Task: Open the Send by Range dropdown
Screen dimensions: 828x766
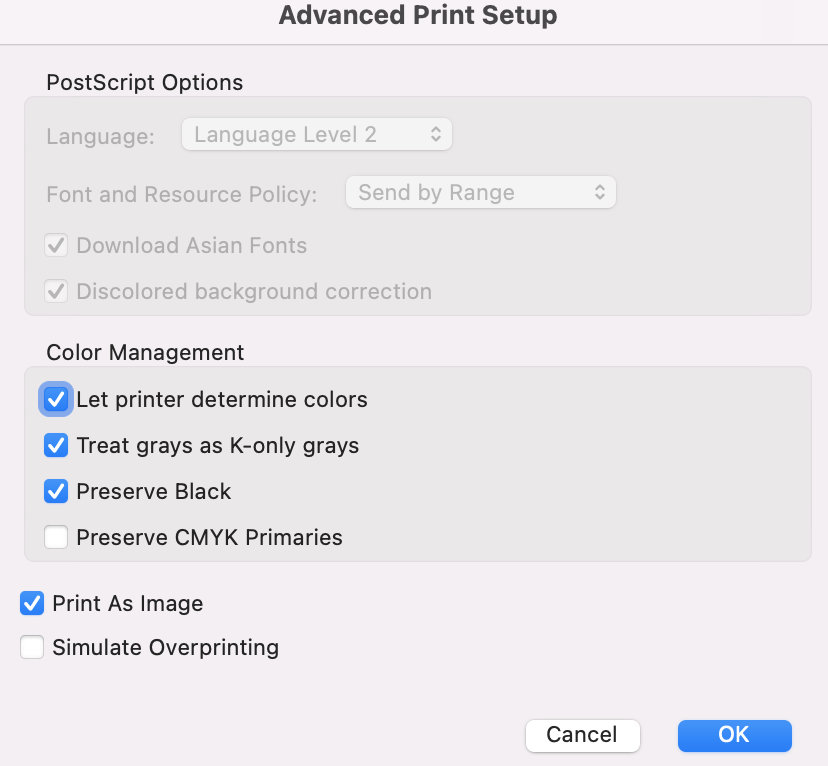Action: point(480,193)
